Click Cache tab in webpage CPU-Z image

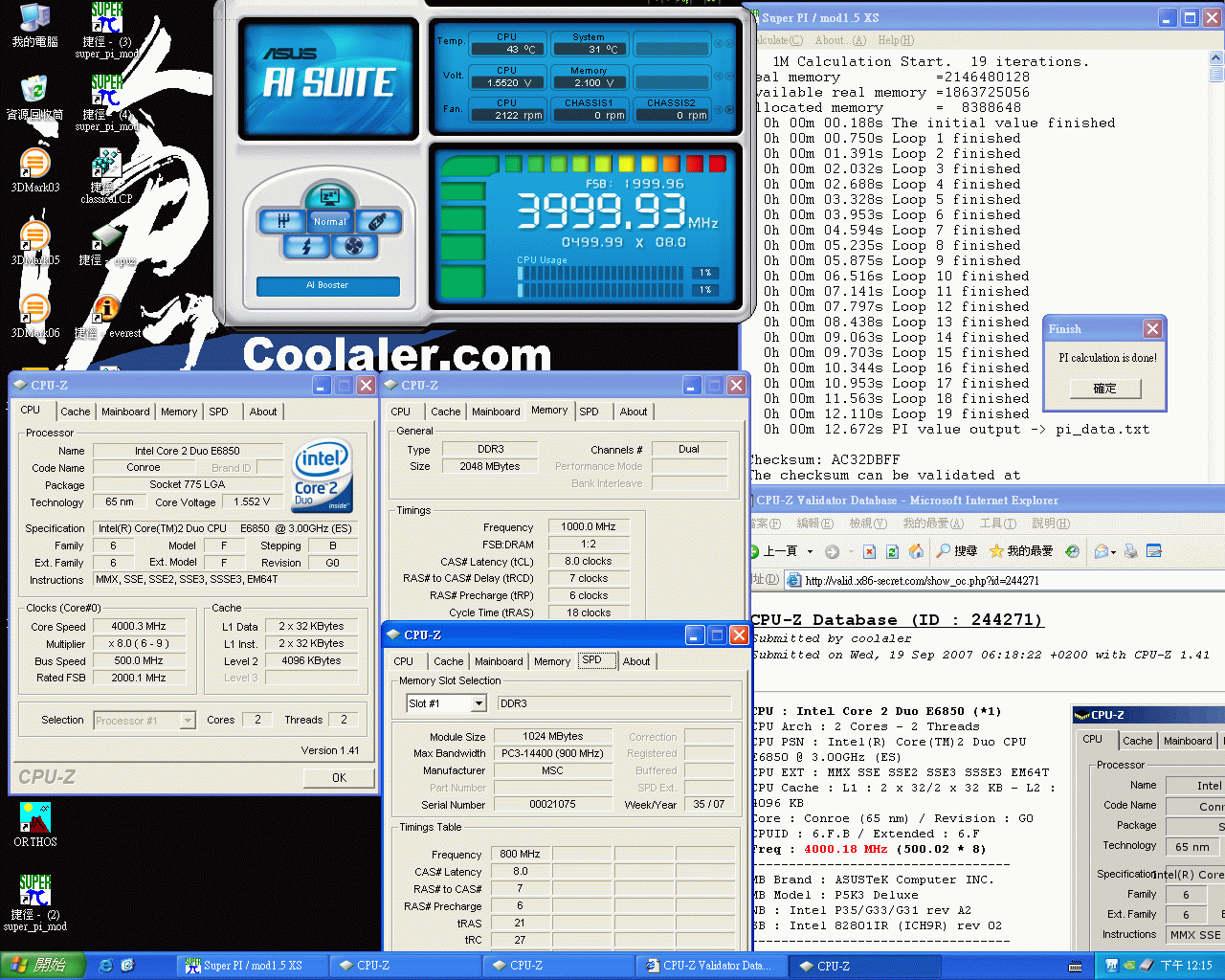pos(1137,741)
